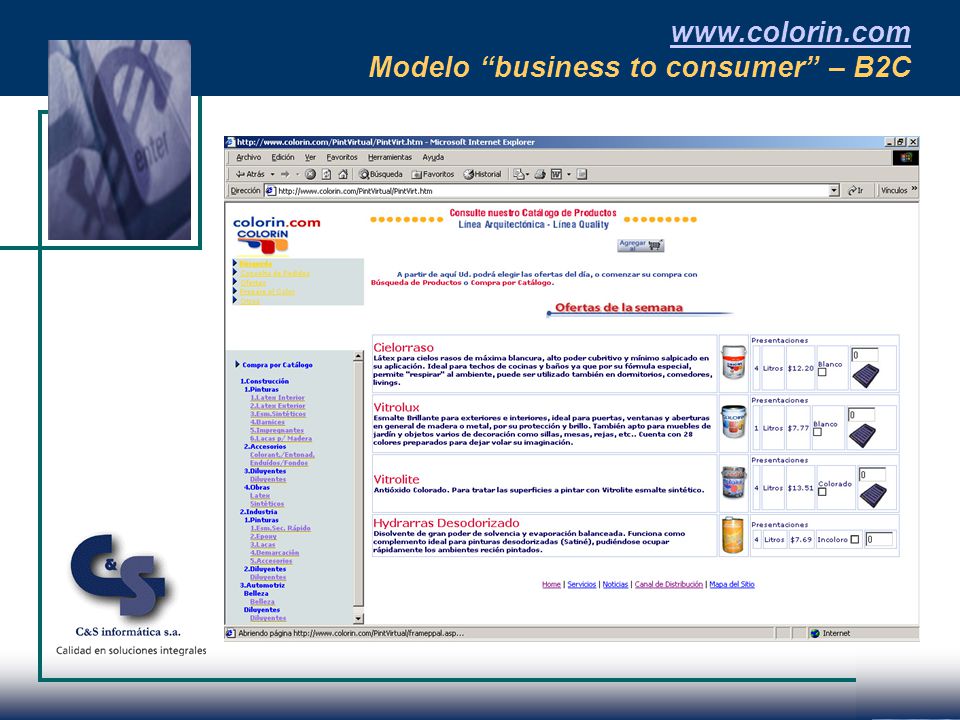The height and width of the screenshot is (720, 960).
Task: Click the Hydrarras Desodorizado can image
Action: point(733,535)
